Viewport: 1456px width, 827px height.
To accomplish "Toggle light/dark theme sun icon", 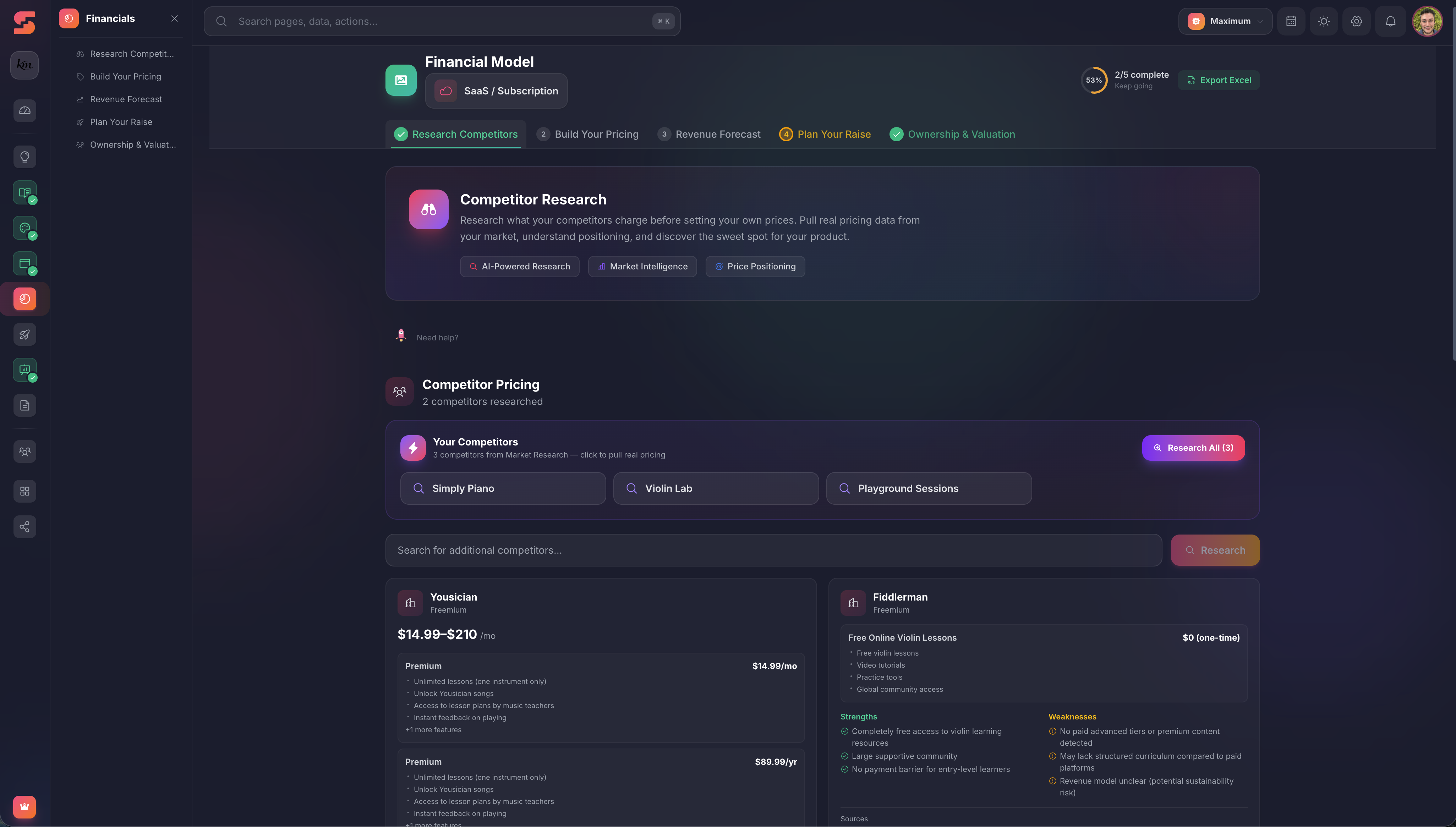I will (1324, 21).
